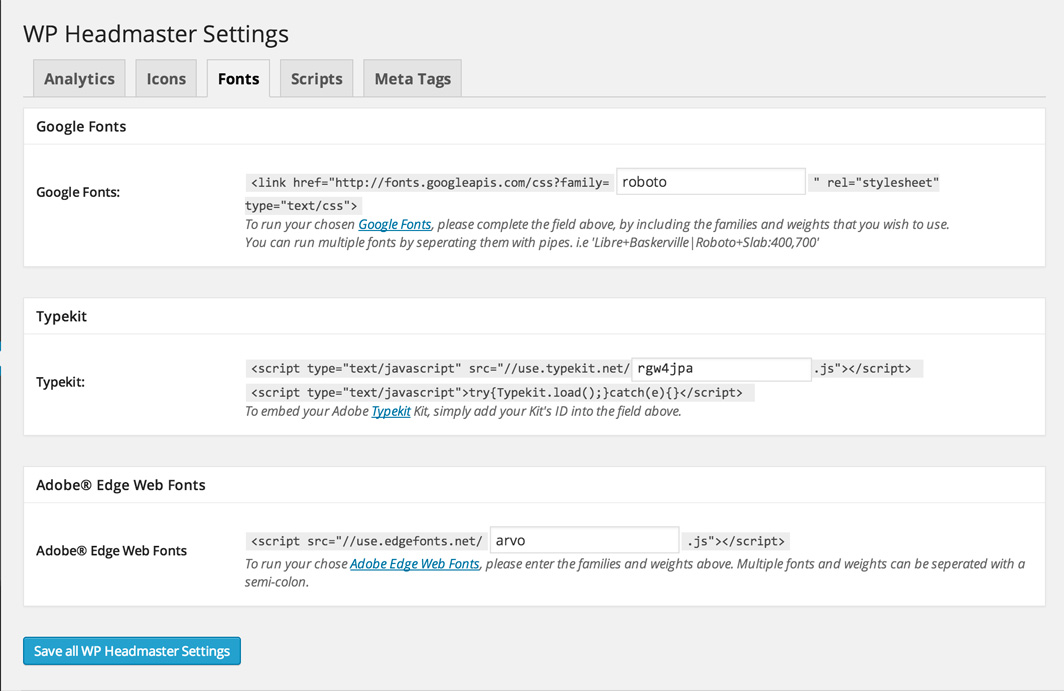
Task: Switch to the Analytics tab
Action: click(x=79, y=79)
